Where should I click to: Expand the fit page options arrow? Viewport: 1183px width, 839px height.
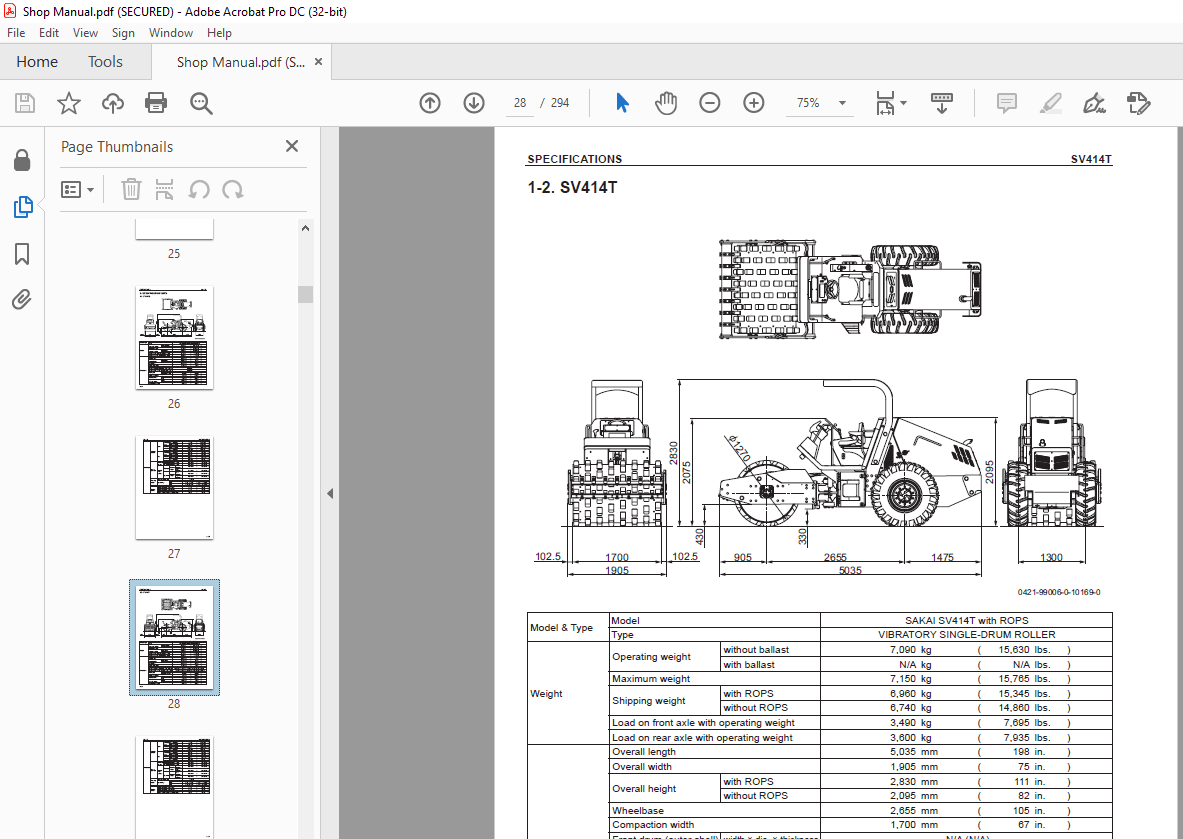904,103
